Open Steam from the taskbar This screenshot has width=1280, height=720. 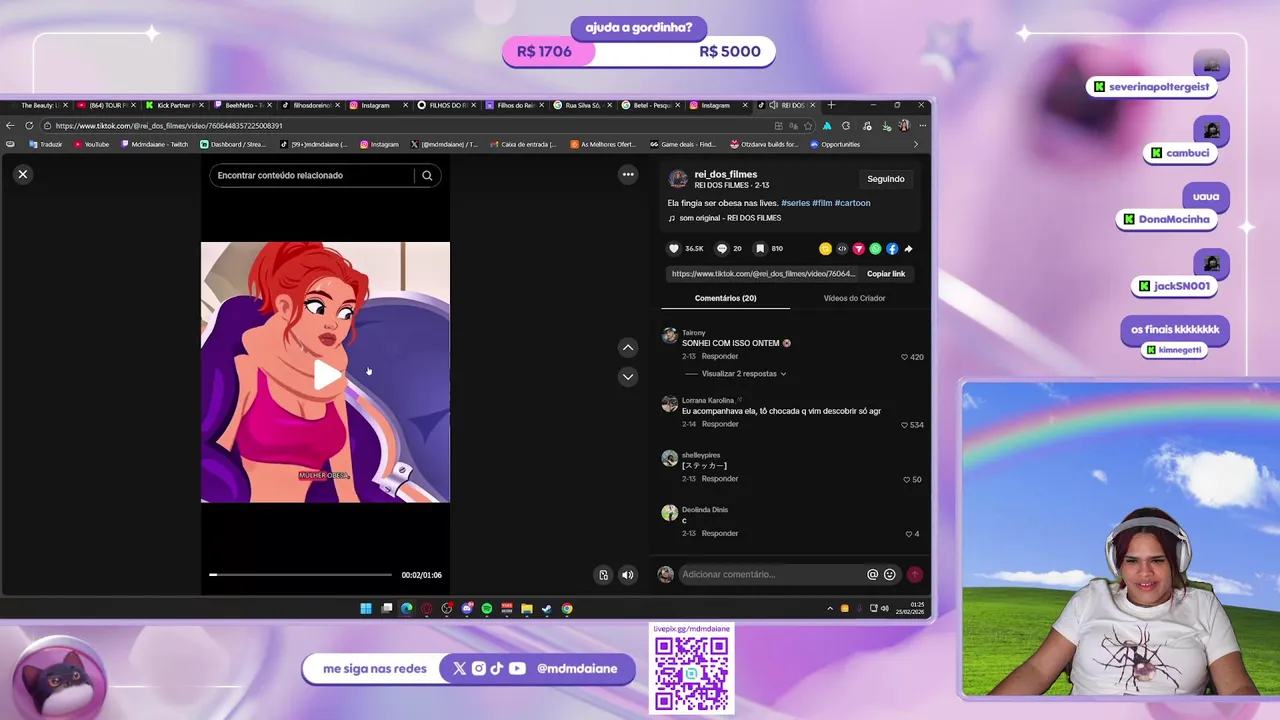pos(547,608)
